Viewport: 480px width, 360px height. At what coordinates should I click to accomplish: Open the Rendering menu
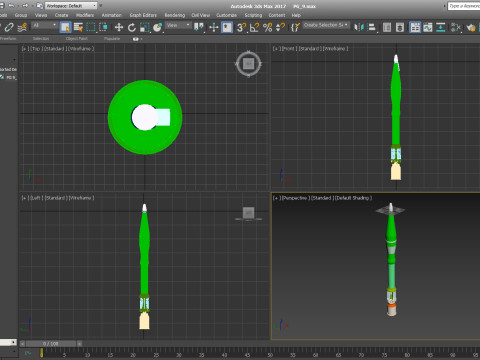click(175, 15)
